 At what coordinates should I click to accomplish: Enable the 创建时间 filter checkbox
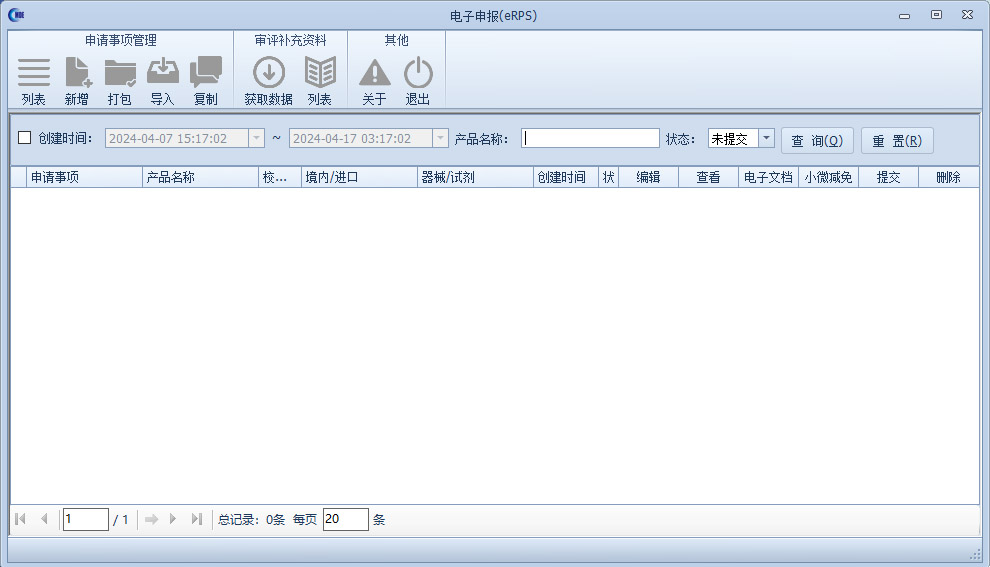pos(25,139)
